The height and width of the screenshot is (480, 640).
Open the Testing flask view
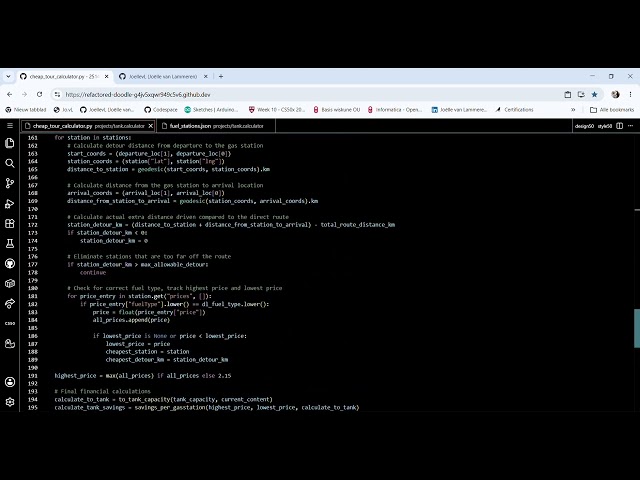(10, 243)
